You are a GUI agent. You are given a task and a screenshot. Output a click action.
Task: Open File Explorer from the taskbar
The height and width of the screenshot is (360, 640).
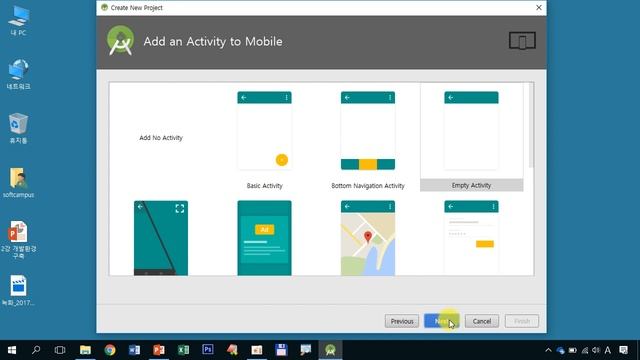85,350
